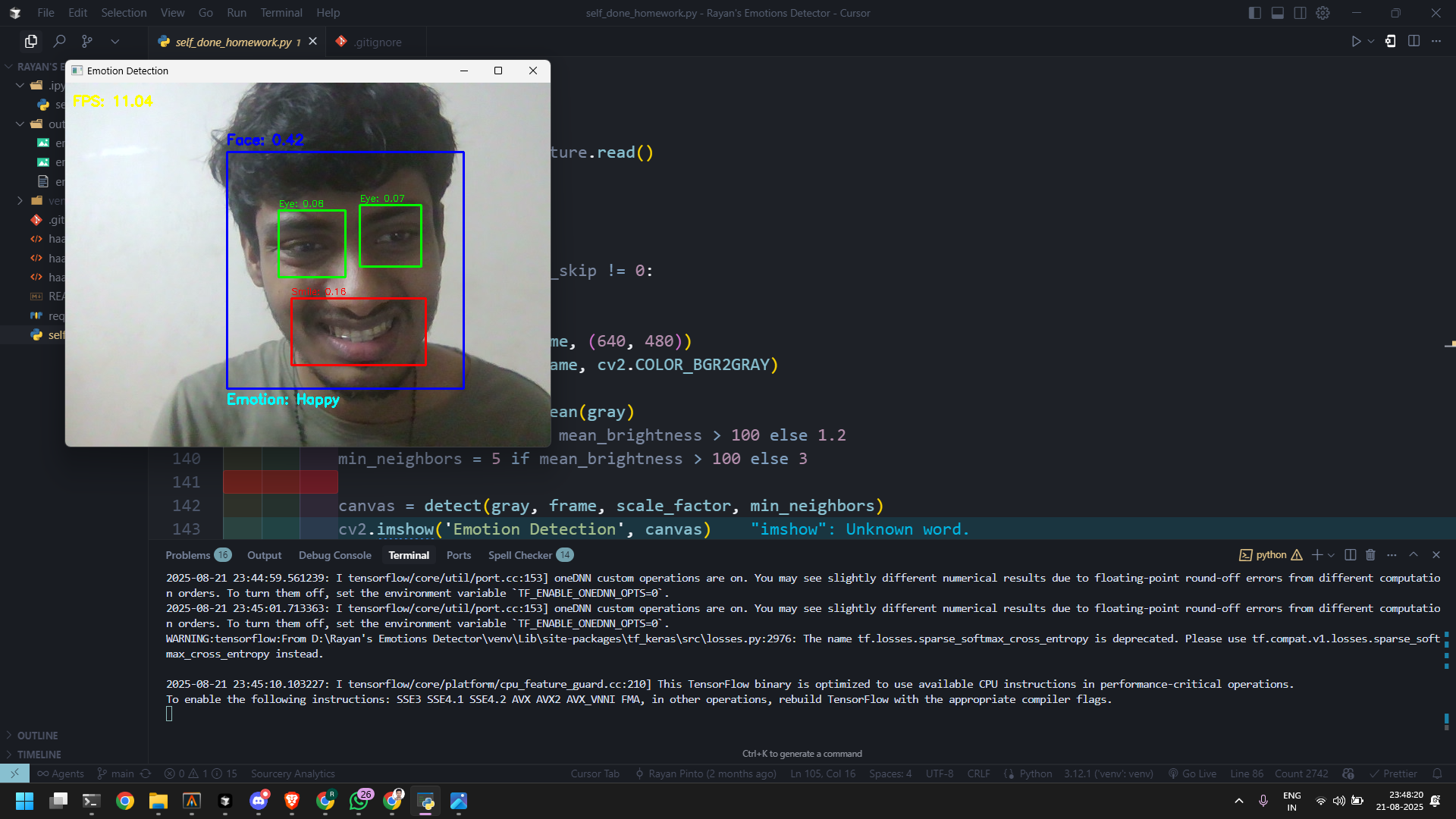1456x819 pixels.
Task: Switch to the Debug Console tab
Action: coord(334,555)
